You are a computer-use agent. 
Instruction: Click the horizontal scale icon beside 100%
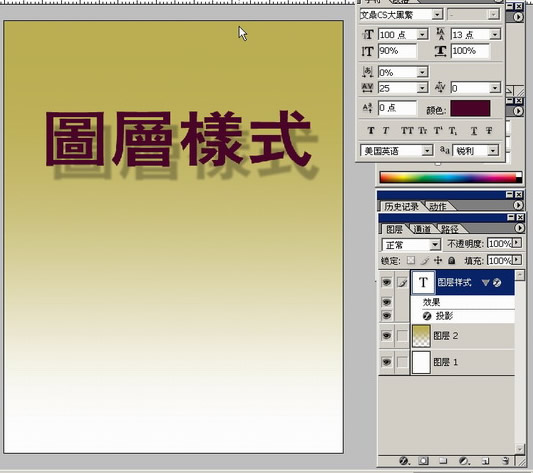[441, 51]
